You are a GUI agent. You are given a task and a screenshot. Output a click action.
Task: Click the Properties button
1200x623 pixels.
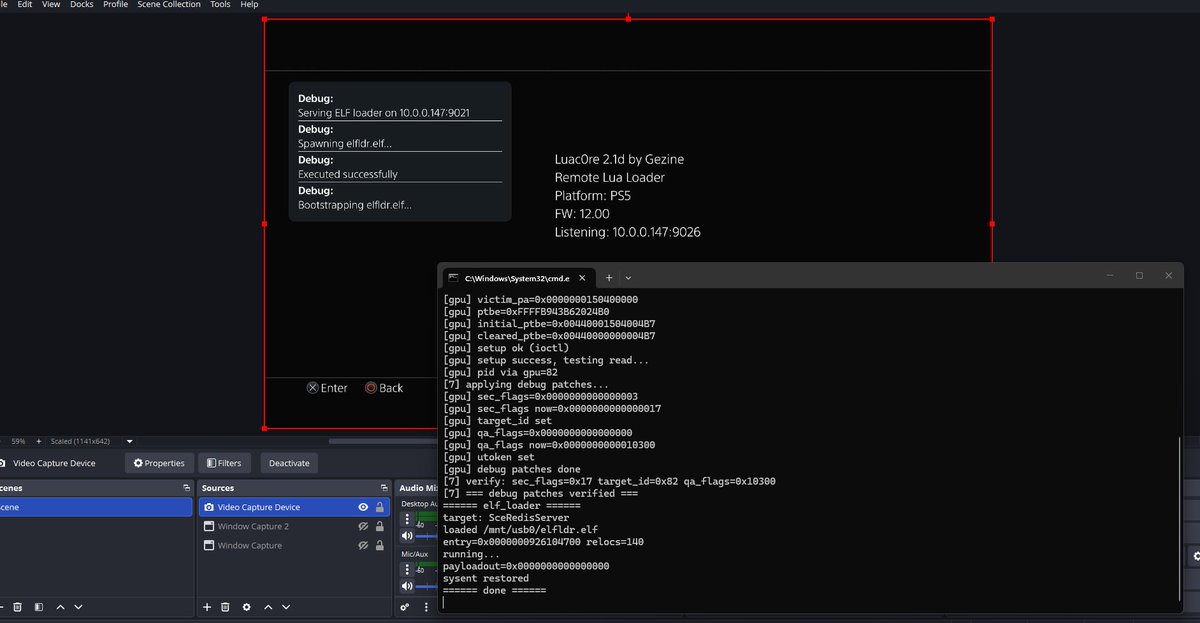159,463
